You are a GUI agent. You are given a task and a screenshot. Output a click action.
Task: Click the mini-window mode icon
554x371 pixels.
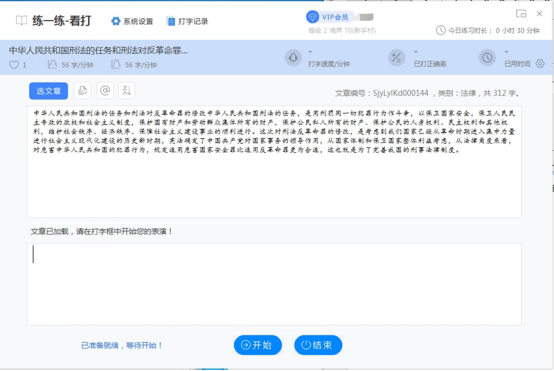(x=521, y=14)
